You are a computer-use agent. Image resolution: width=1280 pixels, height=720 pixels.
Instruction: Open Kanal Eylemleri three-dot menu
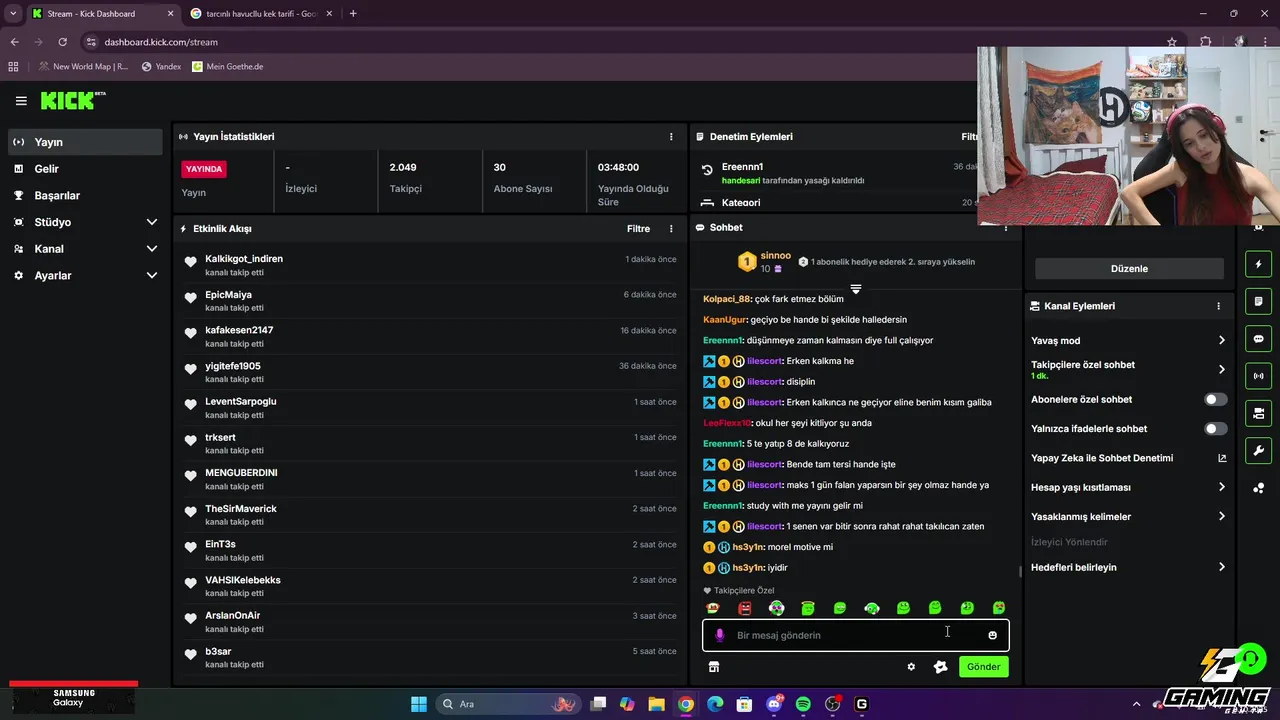(1218, 306)
